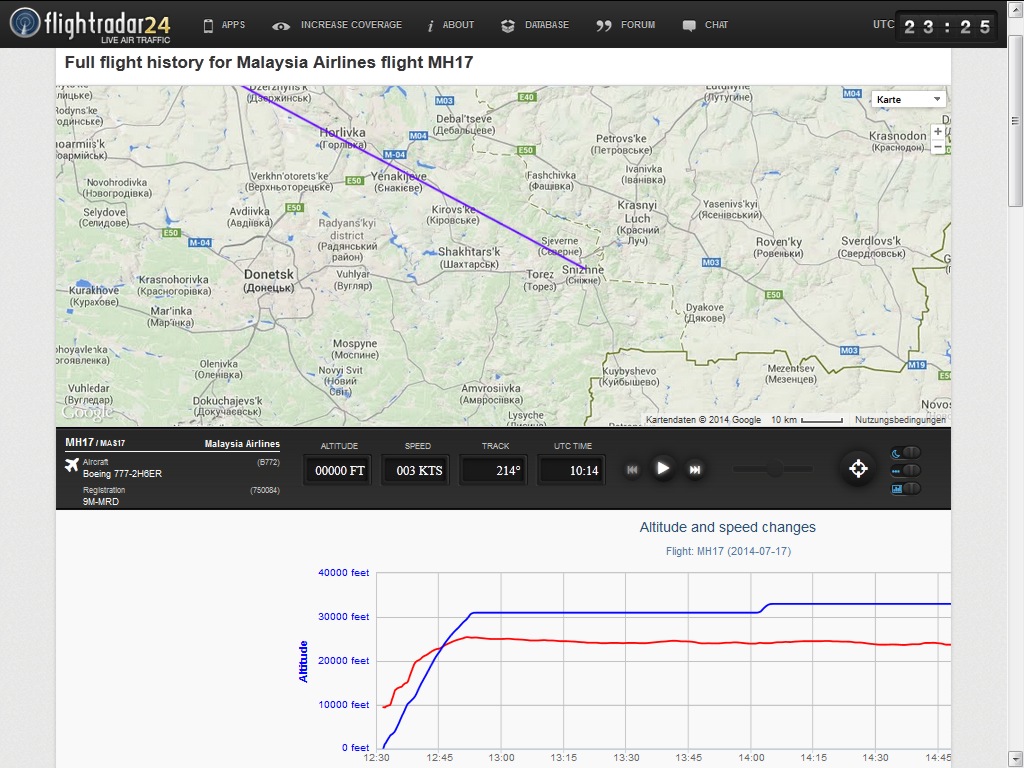Click the Nutzungsbedingungen link on the map
This screenshot has width=1024, height=768.
pyautogui.click(x=899, y=420)
